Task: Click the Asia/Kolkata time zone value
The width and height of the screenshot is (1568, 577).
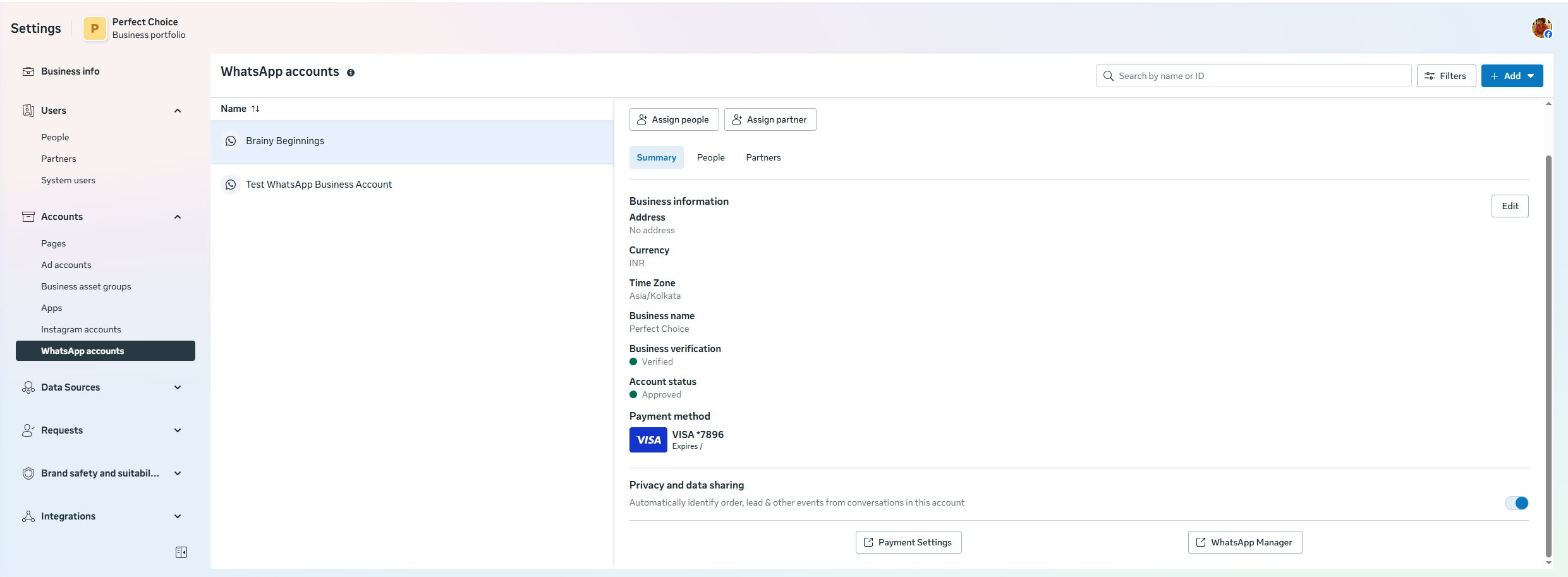Action: (x=655, y=296)
